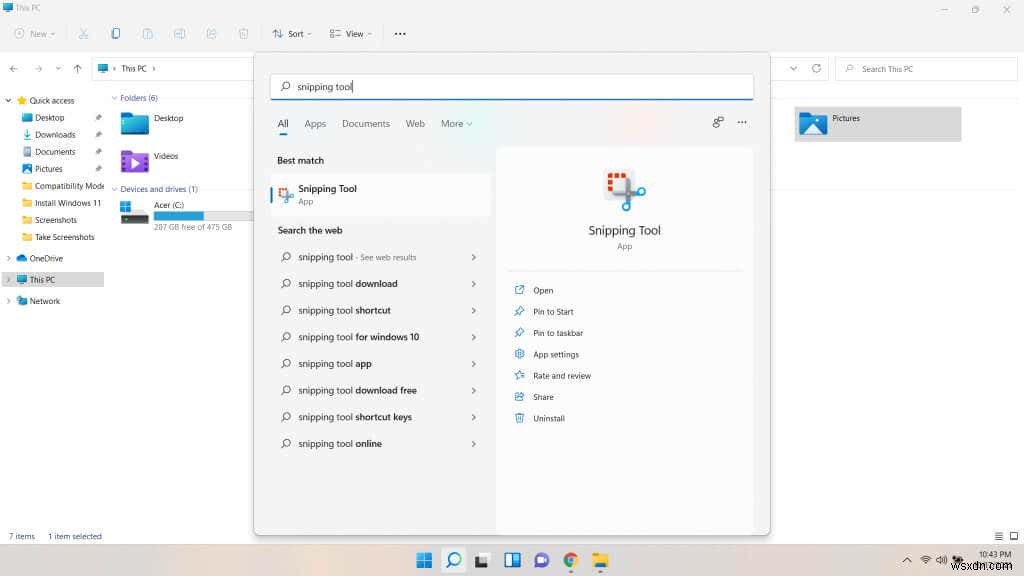Click Uninstall for Snipping Tool

coord(548,418)
